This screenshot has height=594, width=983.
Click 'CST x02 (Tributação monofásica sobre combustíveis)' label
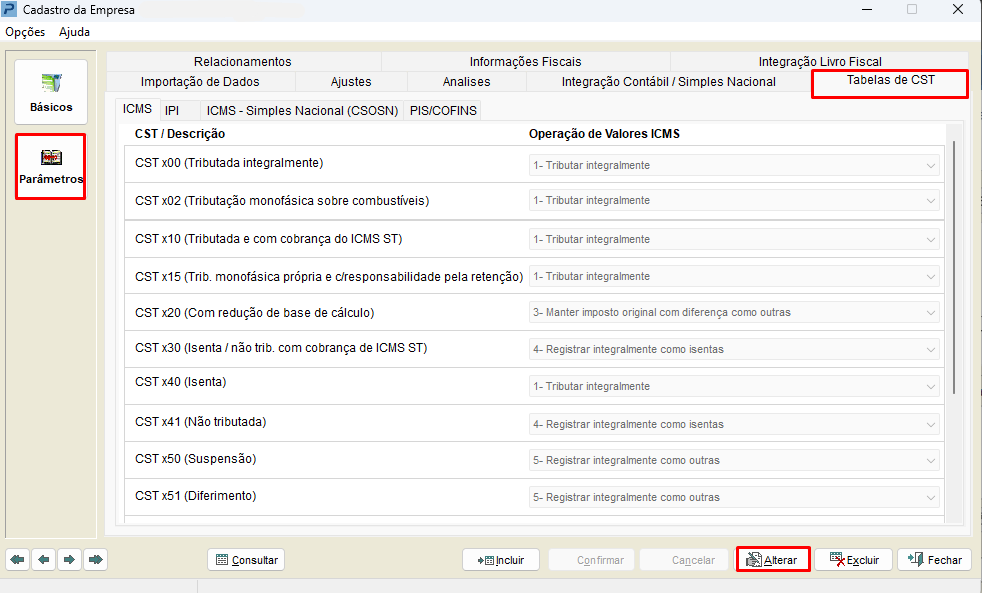(x=282, y=201)
